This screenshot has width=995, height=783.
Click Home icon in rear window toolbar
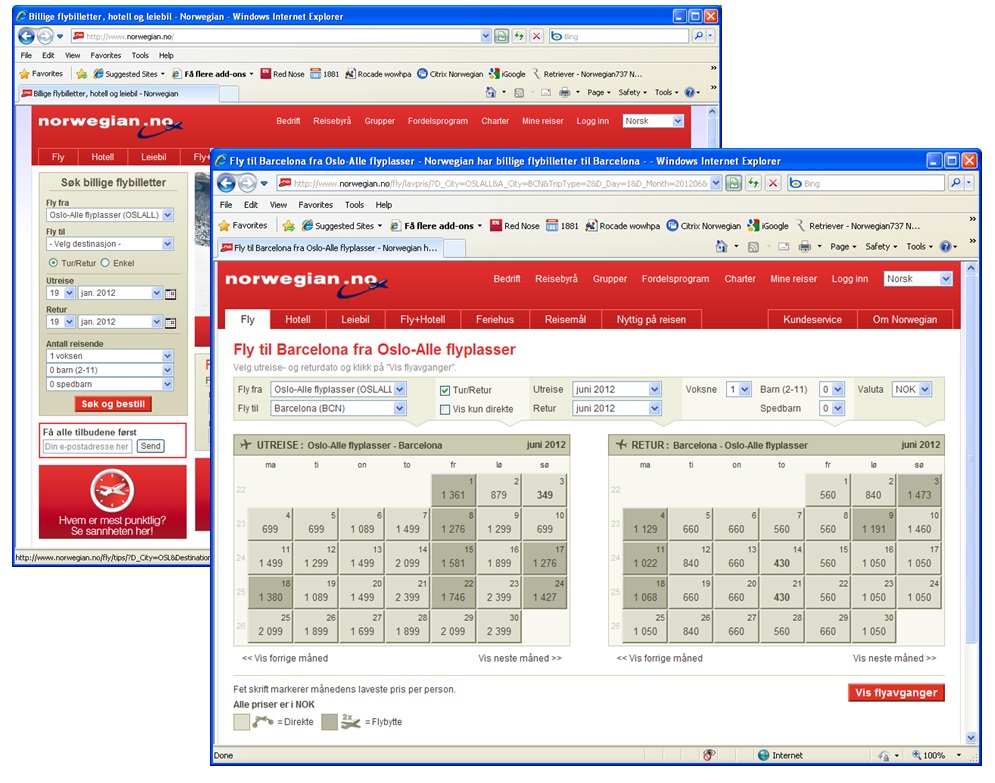click(x=491, y=92)
